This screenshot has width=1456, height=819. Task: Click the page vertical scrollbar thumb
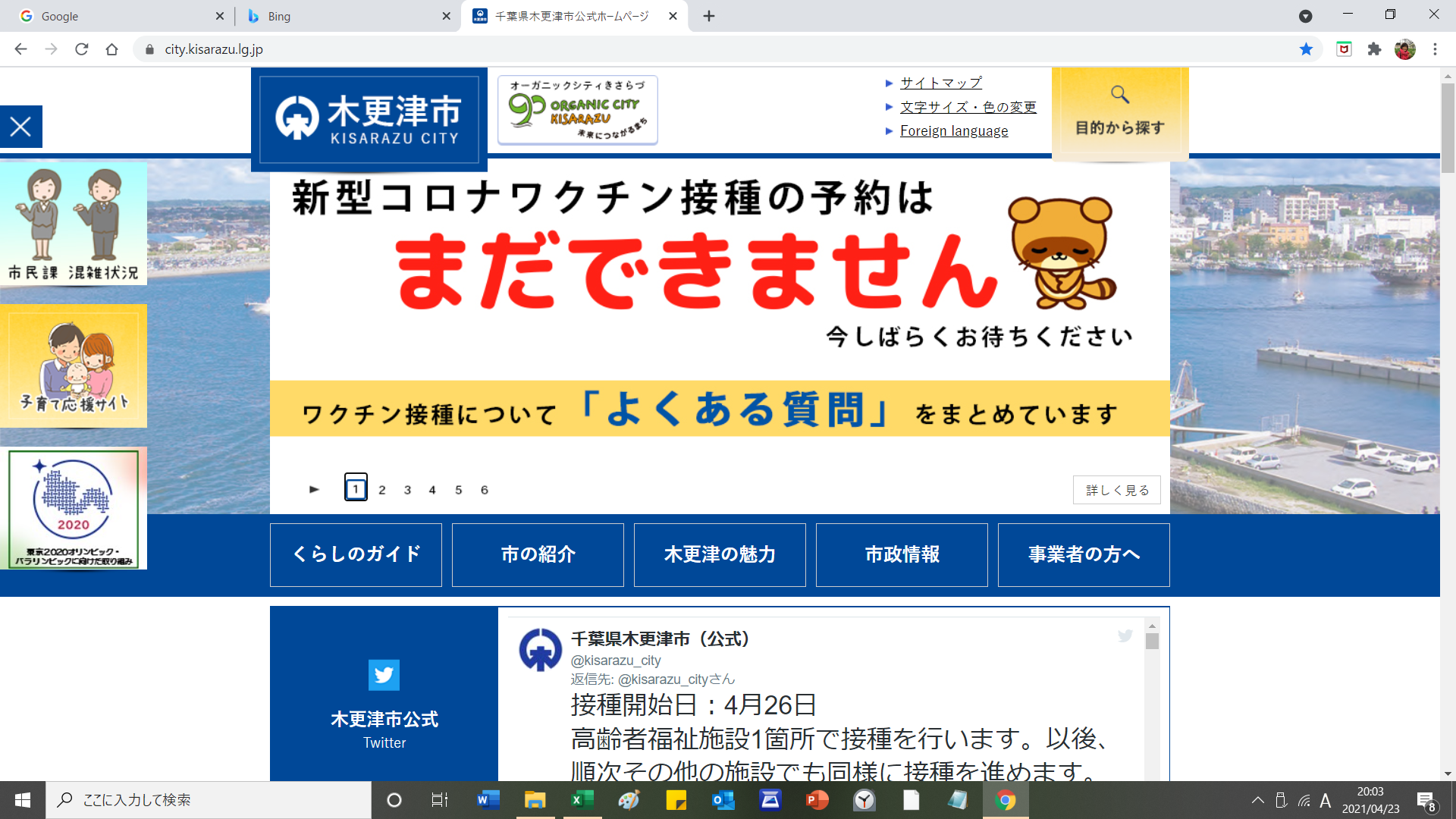point(1448,129)
